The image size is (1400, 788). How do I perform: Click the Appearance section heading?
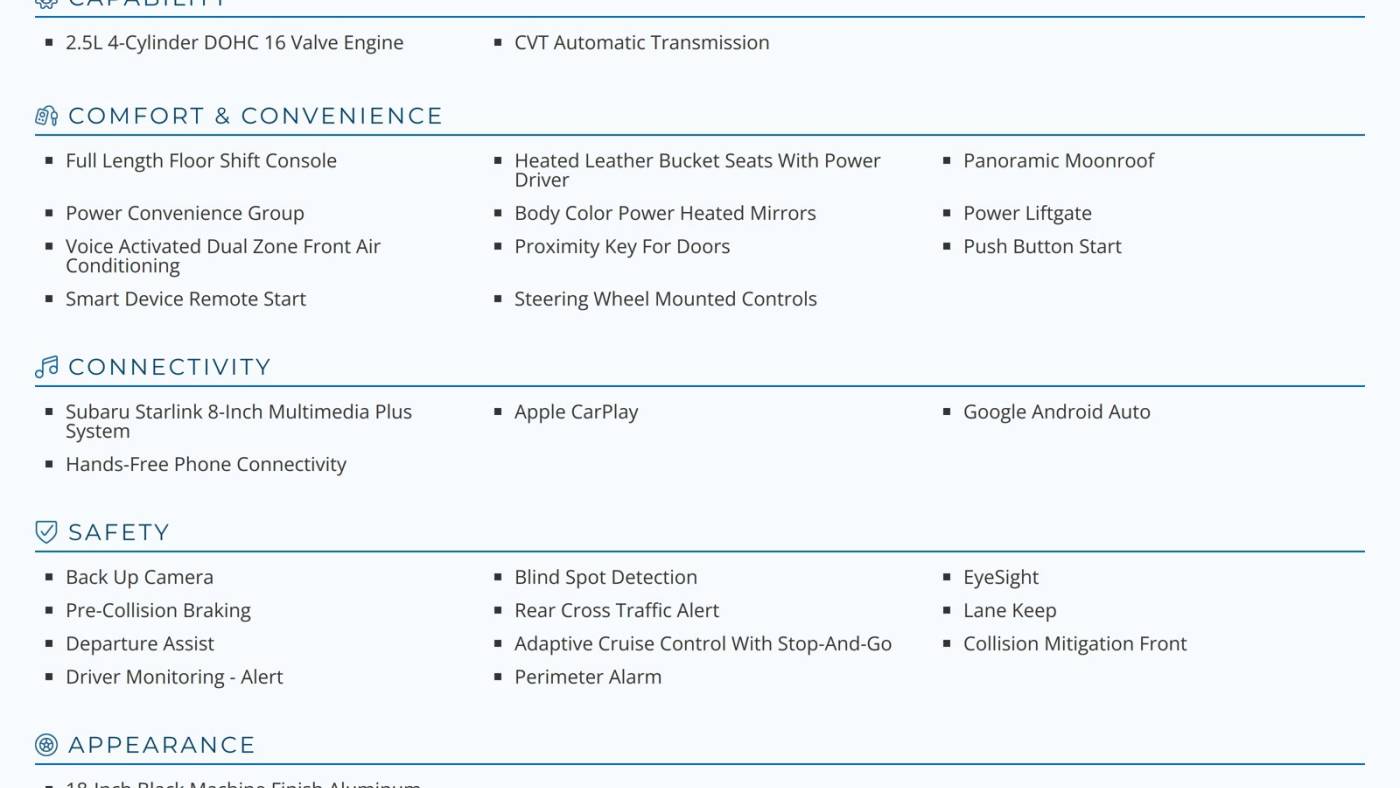(161, 745)
